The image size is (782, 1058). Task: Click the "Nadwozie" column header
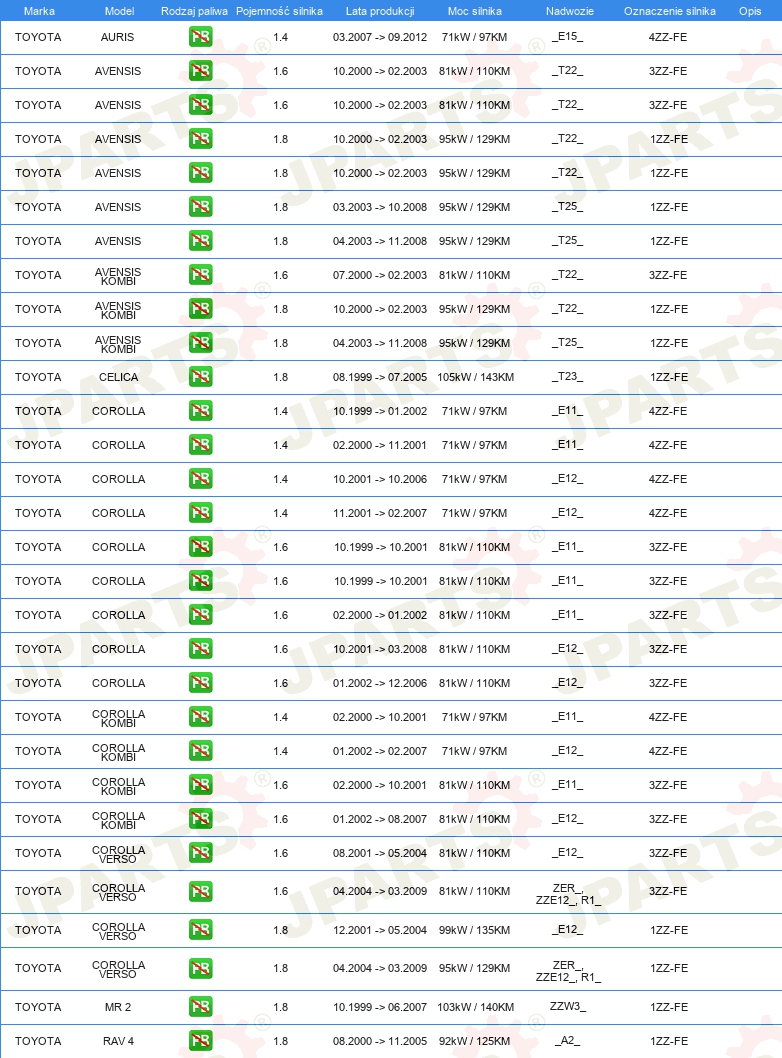pos(569,11)
